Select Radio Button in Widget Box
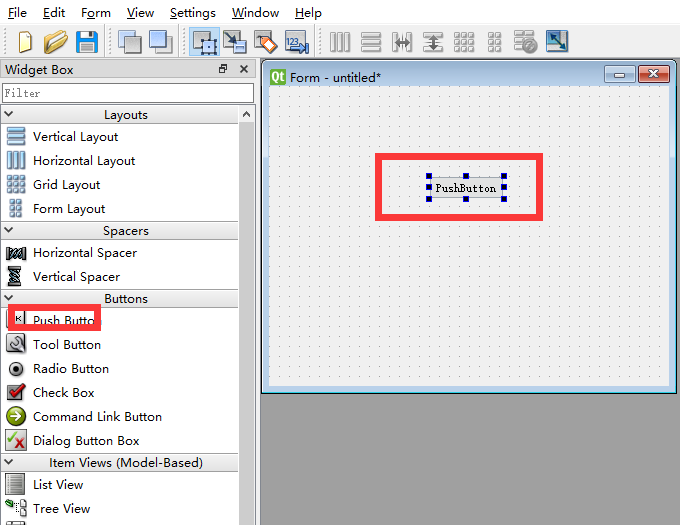 [70, 369]
